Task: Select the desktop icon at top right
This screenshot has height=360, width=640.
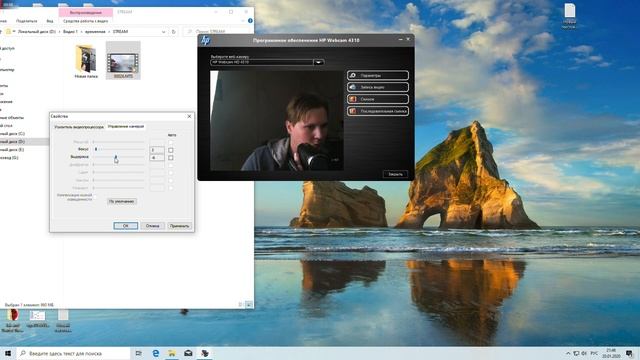Action: [x=569, y=16]
